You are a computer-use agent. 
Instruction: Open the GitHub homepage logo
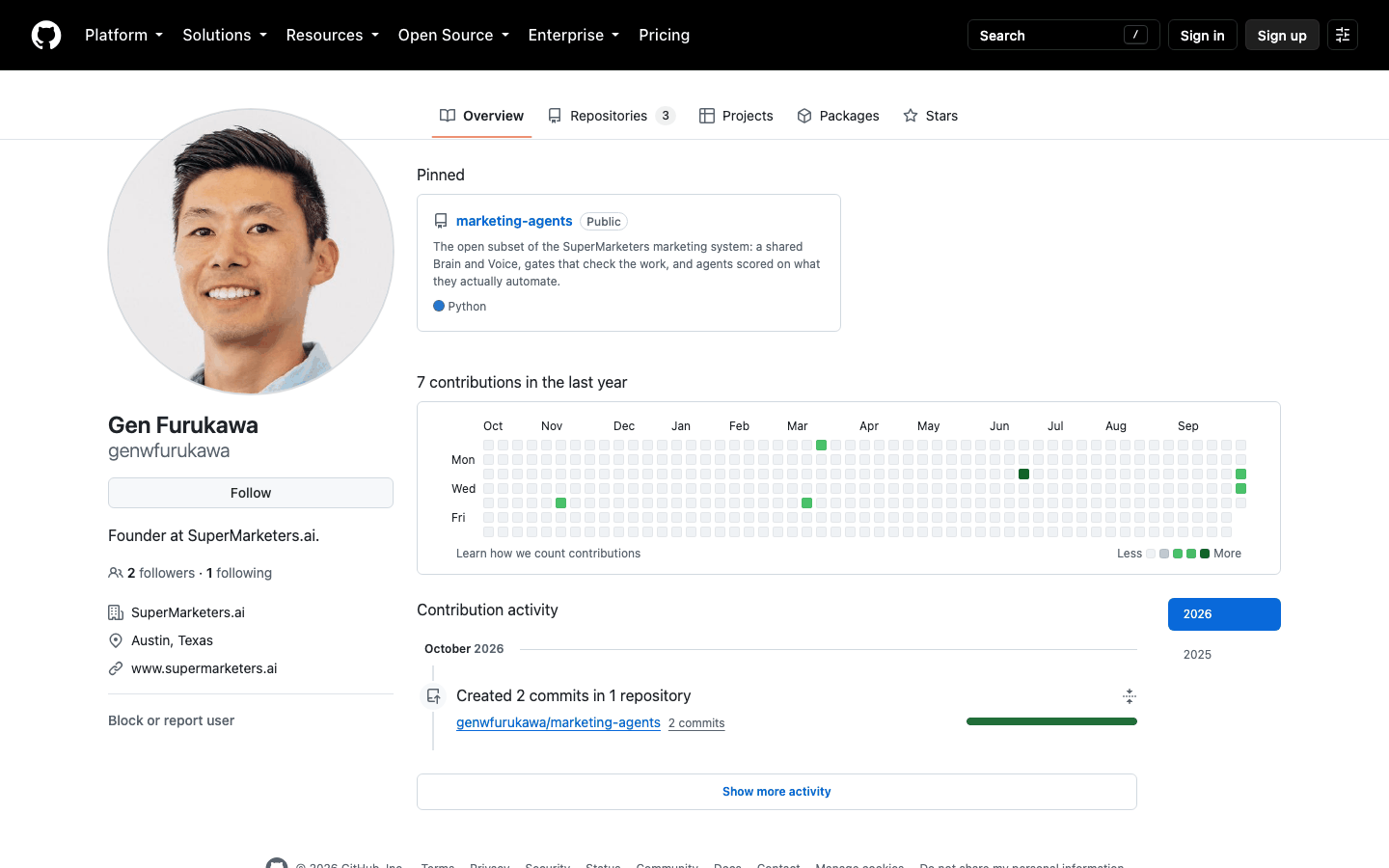pyautogui.click(x=46, y=35)
